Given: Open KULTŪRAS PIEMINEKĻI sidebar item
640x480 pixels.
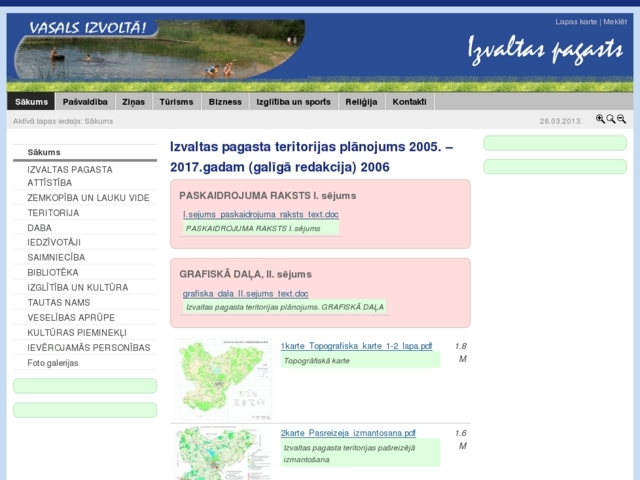Looking at the screenshot, I should pos(85,333).
